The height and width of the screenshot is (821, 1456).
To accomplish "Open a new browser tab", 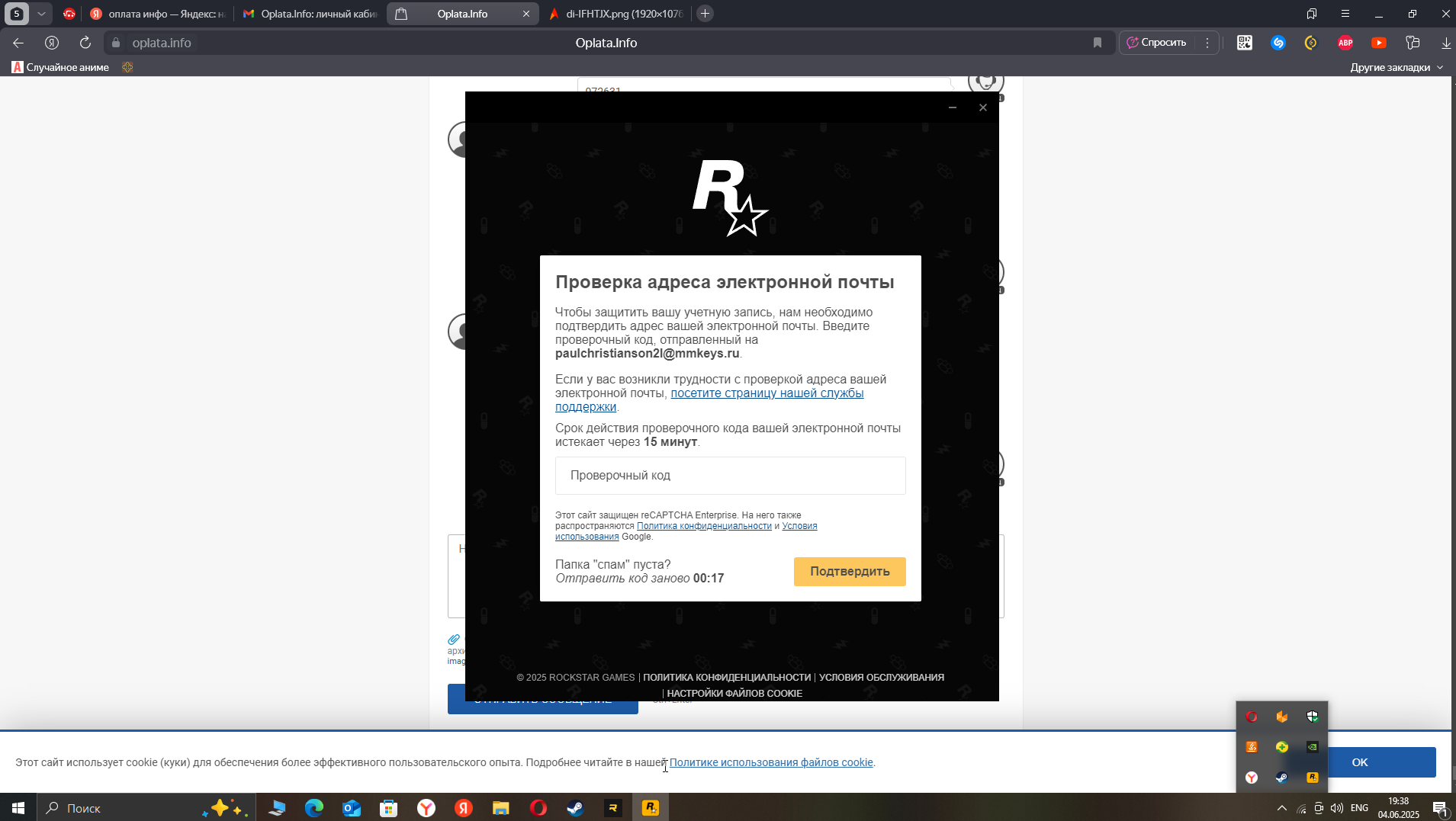I will click(x=706, y=14).
